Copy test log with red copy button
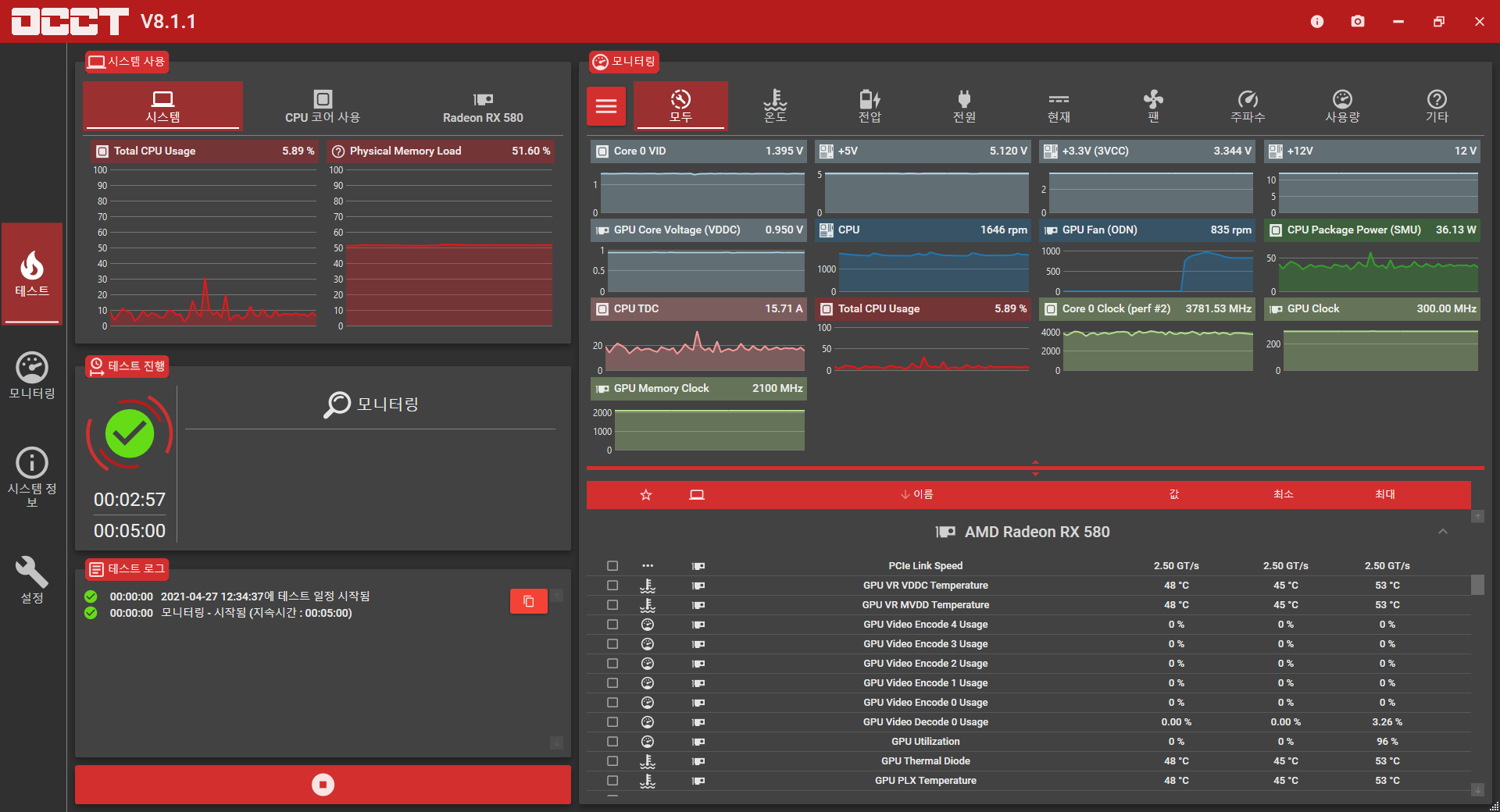The width and height of the screenshot is (1500, 812). click(529, 601)
